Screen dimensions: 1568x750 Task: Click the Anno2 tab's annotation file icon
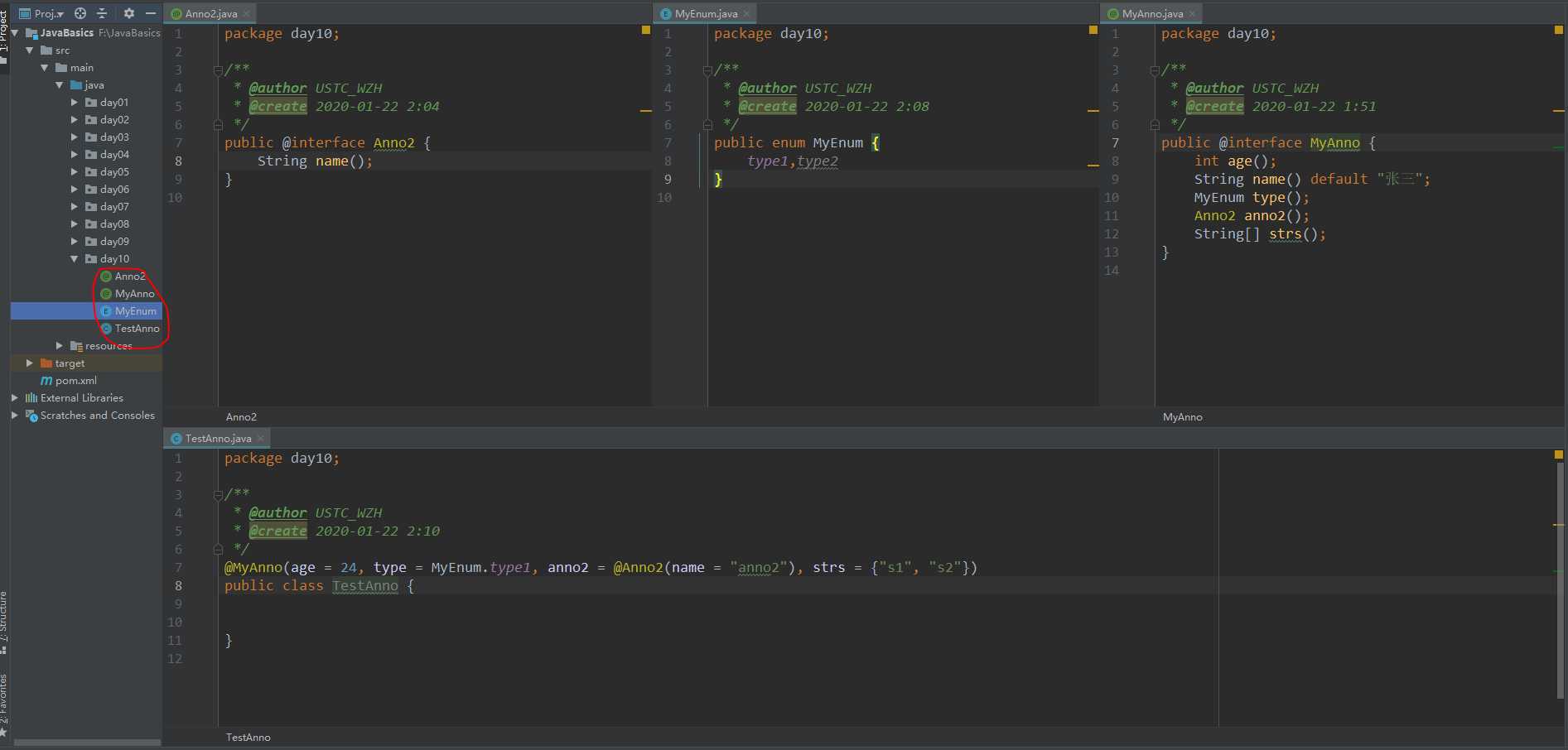point(176,13)
